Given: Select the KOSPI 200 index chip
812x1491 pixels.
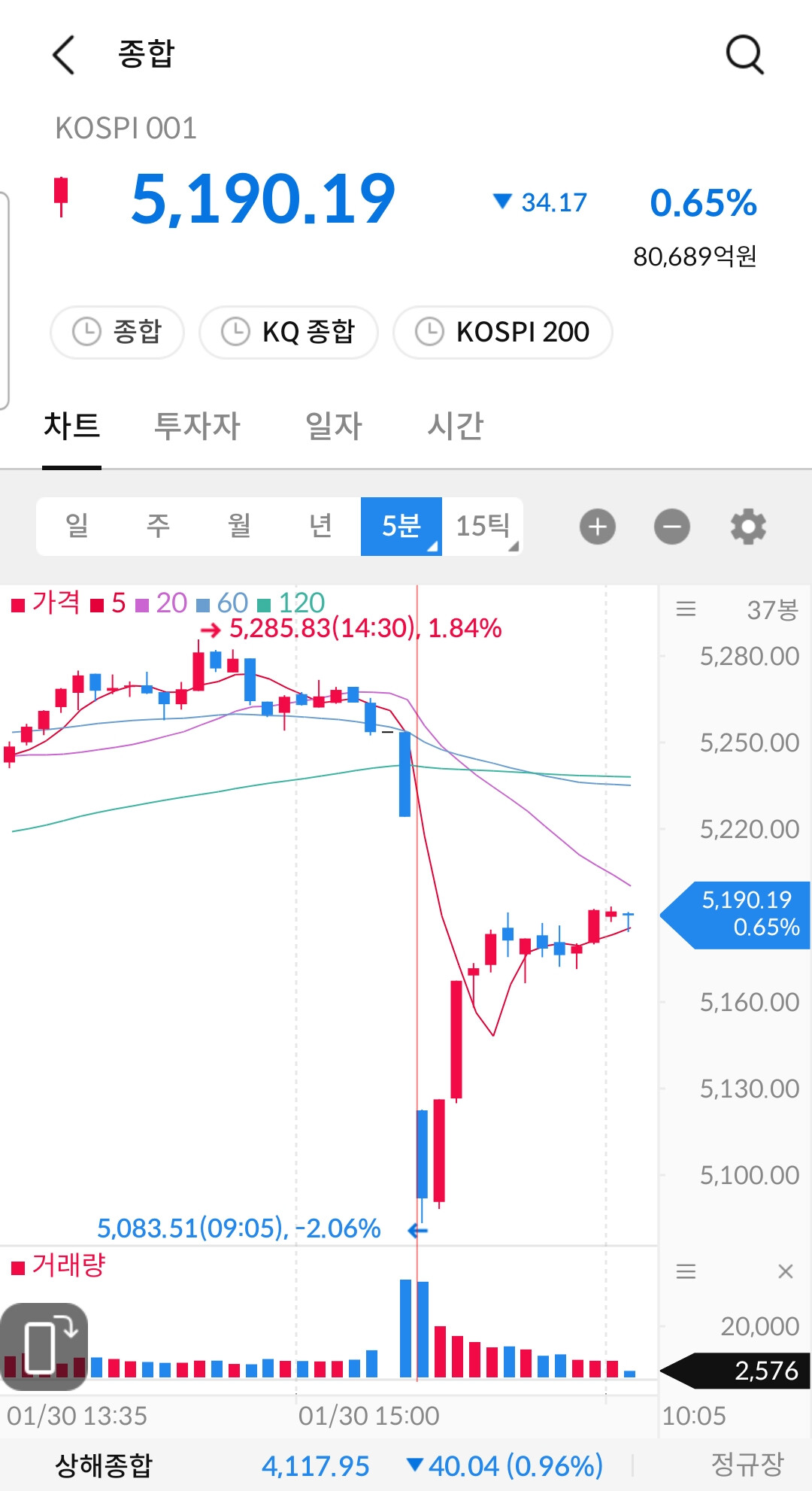Looking at the screenshot, I should pos(503,332).
